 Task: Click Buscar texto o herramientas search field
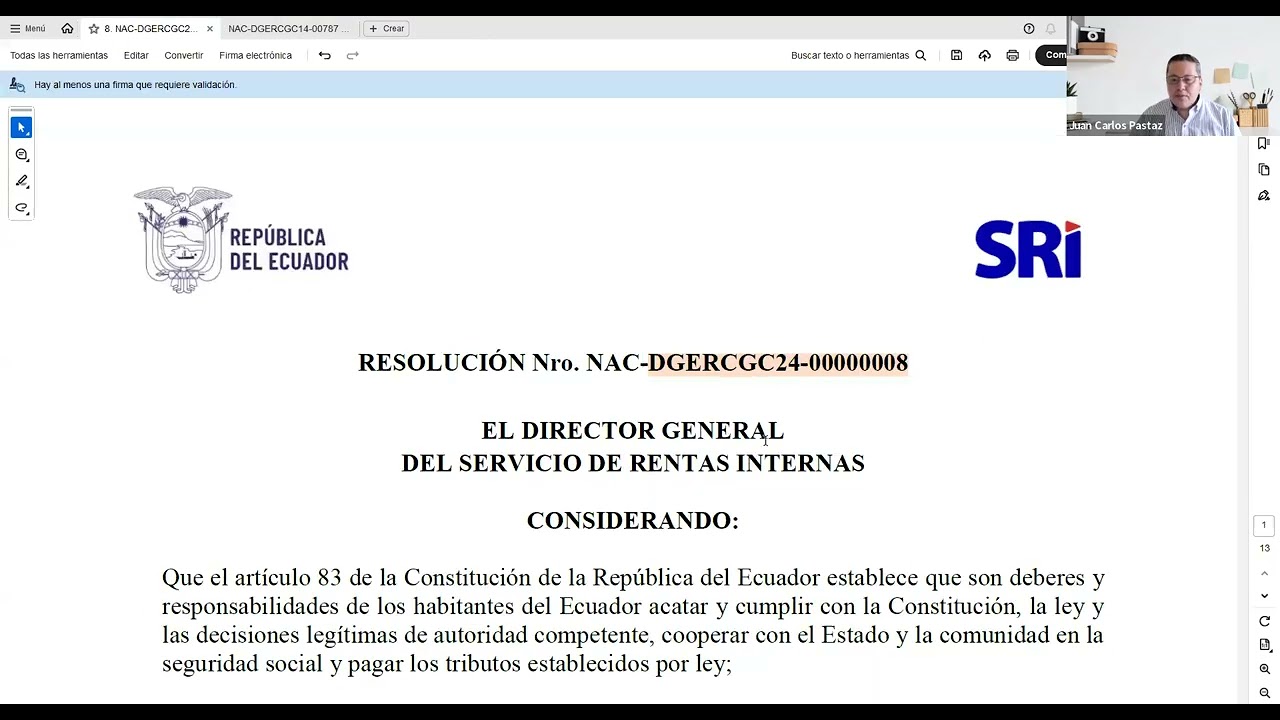coord(850,56)
